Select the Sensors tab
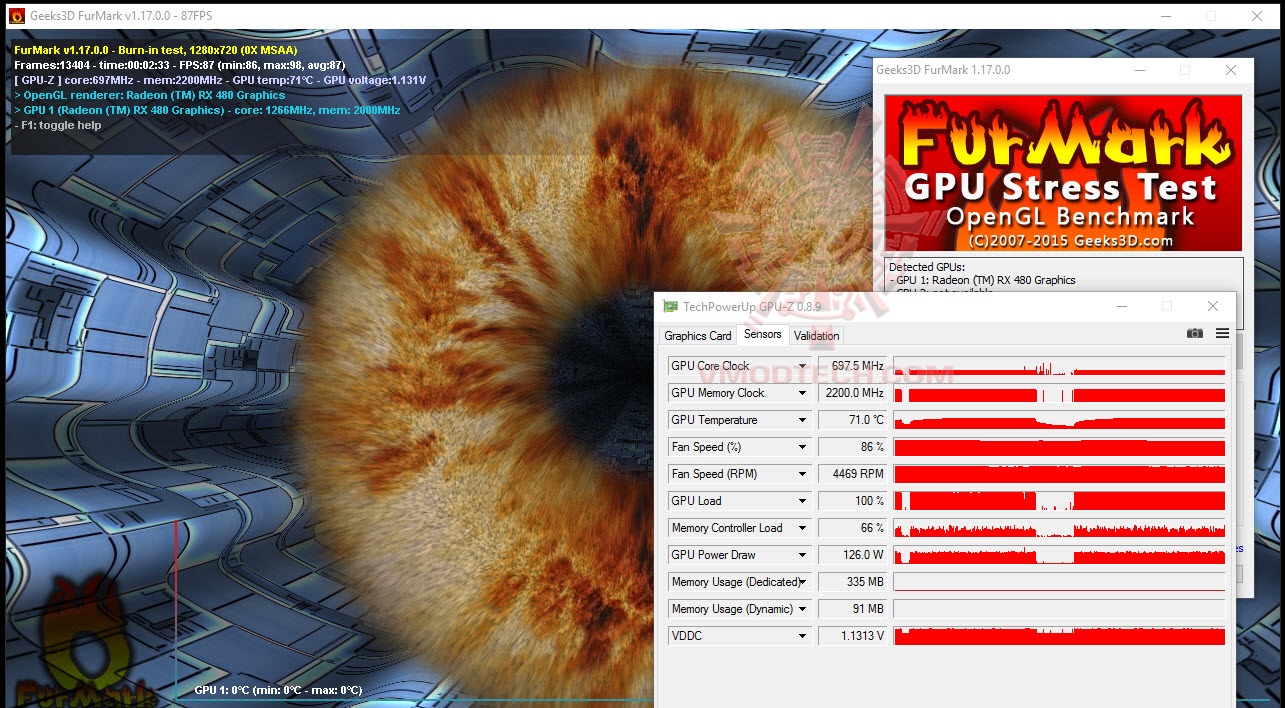The image size is (1285, 708). point(763,334)
